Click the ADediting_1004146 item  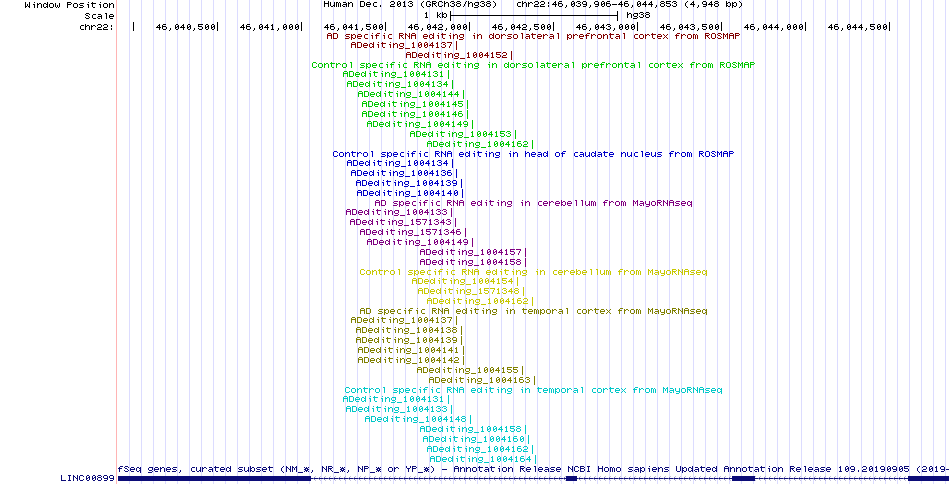click(414, 114)
